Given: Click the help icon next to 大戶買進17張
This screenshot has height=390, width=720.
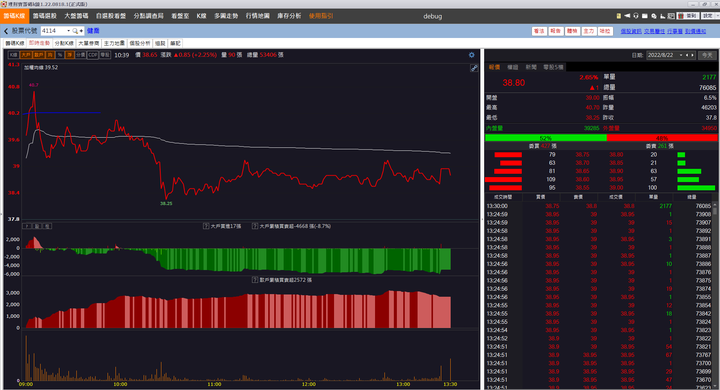Looking at the screenshot, I should coord(206,226).
